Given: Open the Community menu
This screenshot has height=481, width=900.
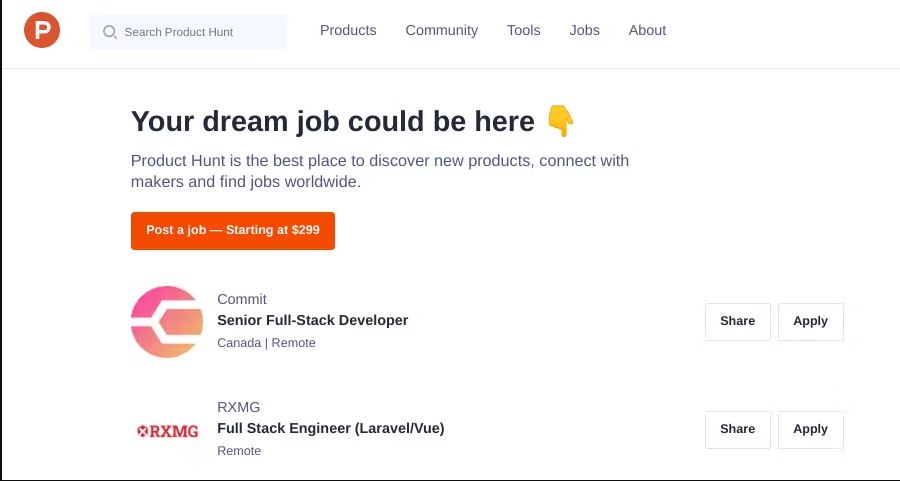Looking at the screenshot, I should tap(441, 30).
